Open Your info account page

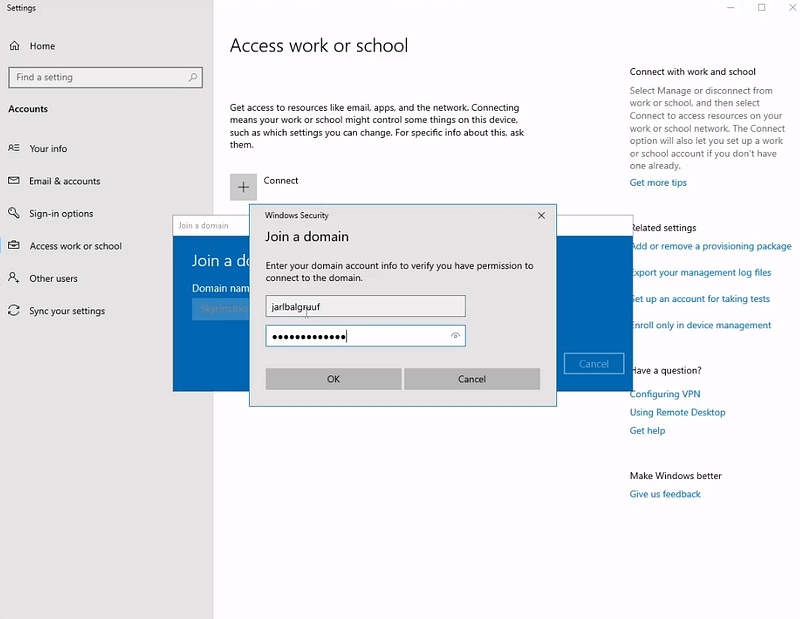point(48,149)
